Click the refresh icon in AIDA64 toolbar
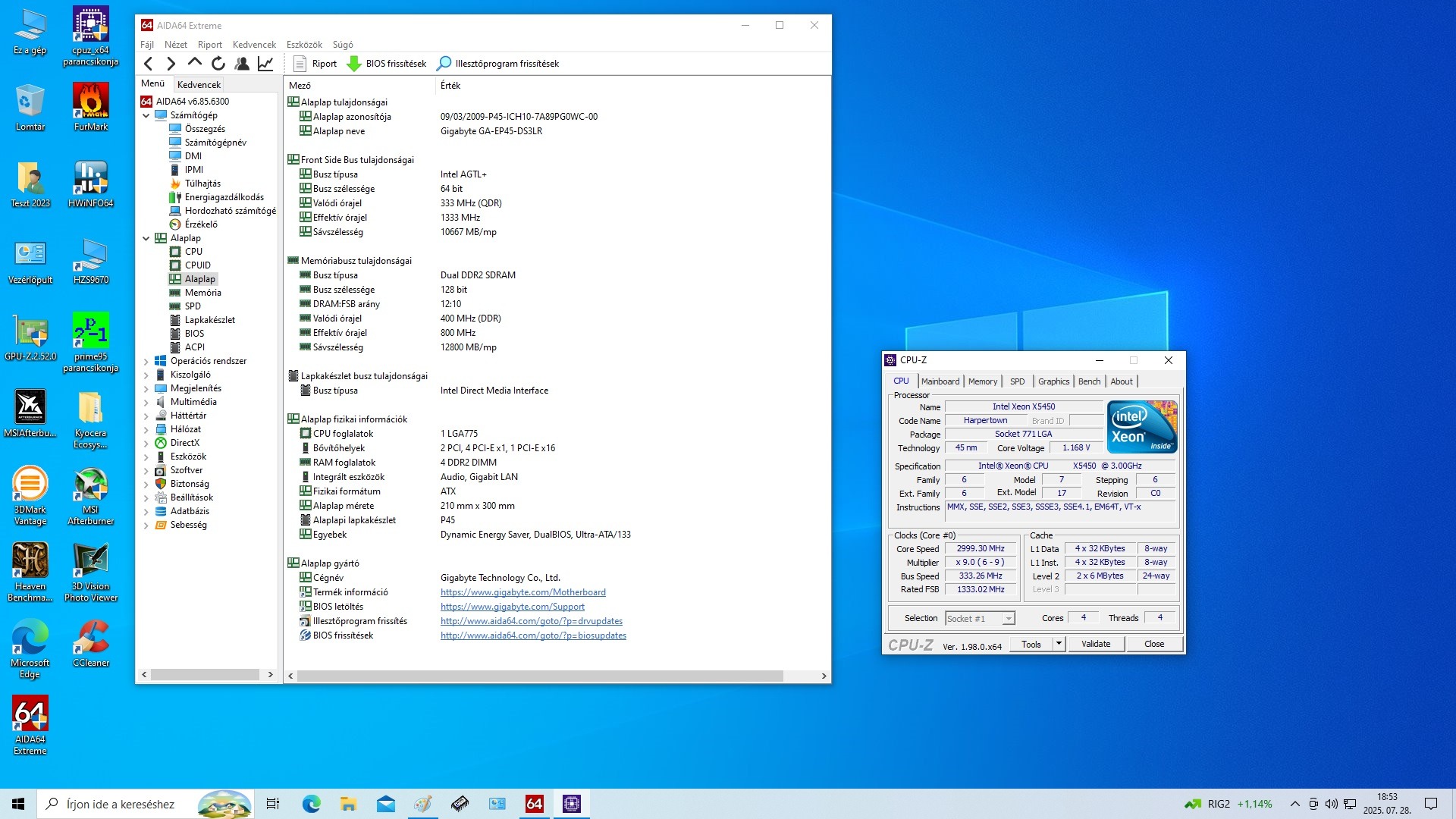 (x=218, y=64)
